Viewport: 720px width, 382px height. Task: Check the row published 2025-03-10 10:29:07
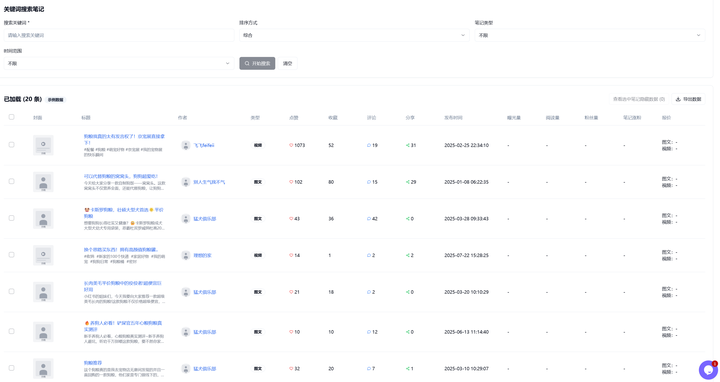click(11, 368)
